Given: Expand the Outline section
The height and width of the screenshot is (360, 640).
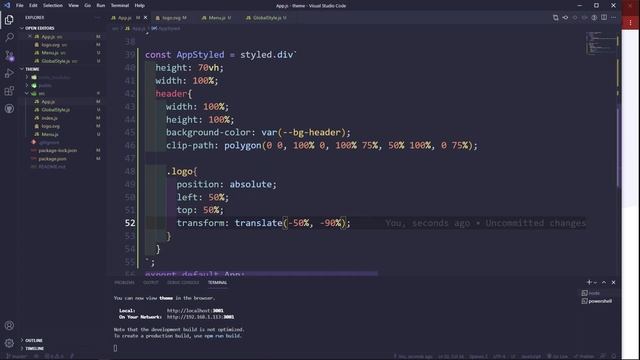Looking at the screenshot, I should coord(33,340).
